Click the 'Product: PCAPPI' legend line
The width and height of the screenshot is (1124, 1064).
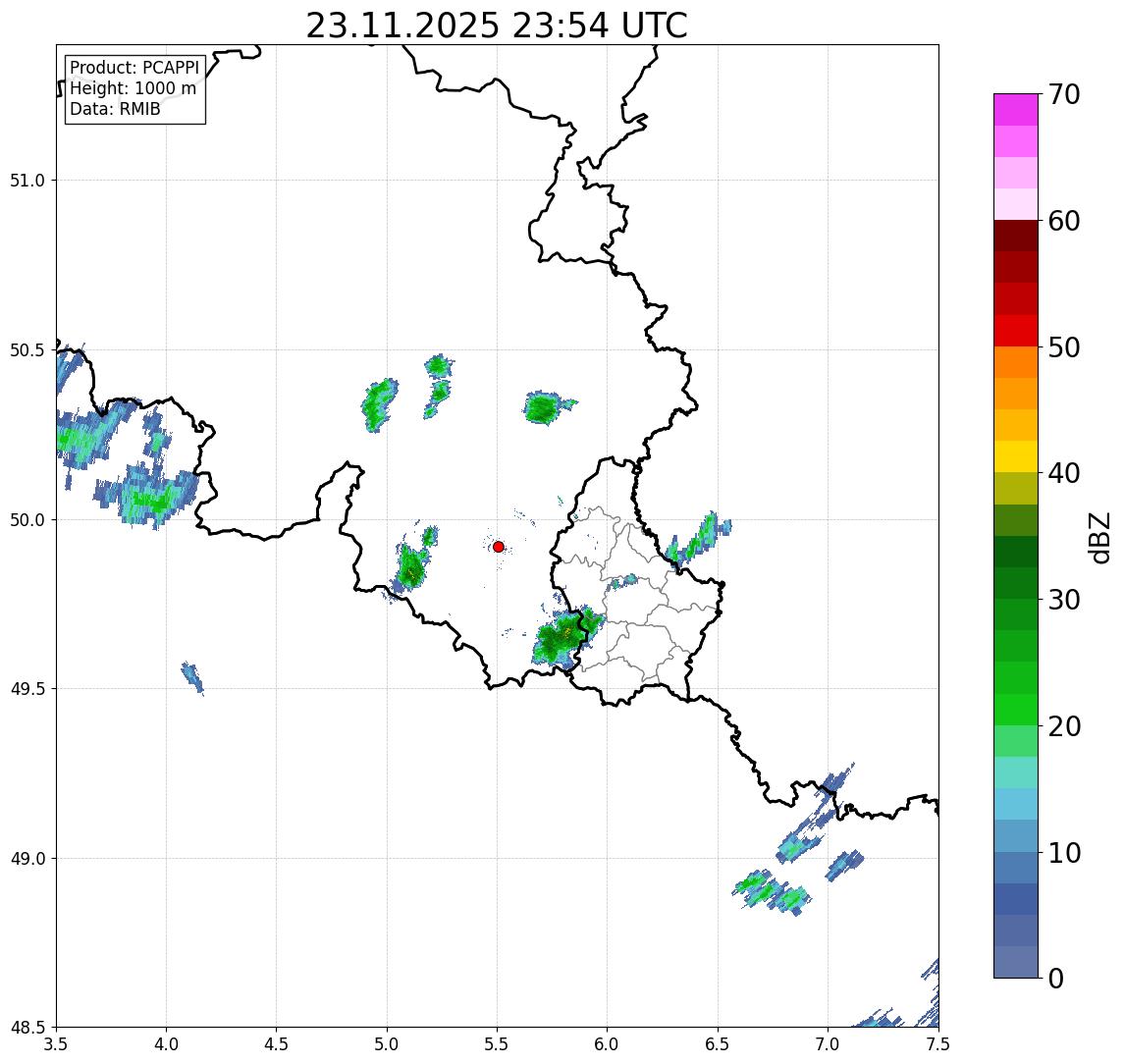134,68
